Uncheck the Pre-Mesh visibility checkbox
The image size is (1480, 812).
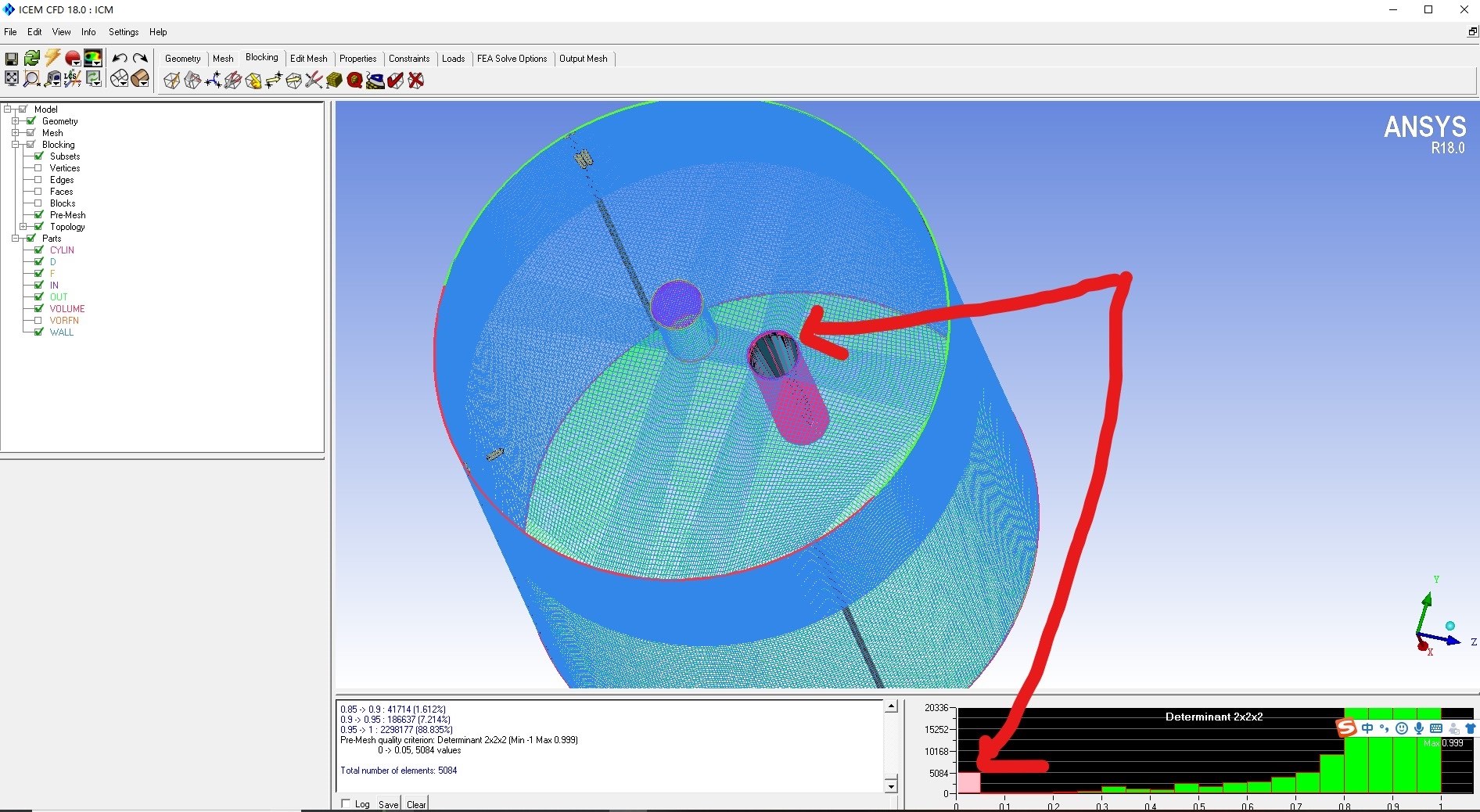(38, 215)
